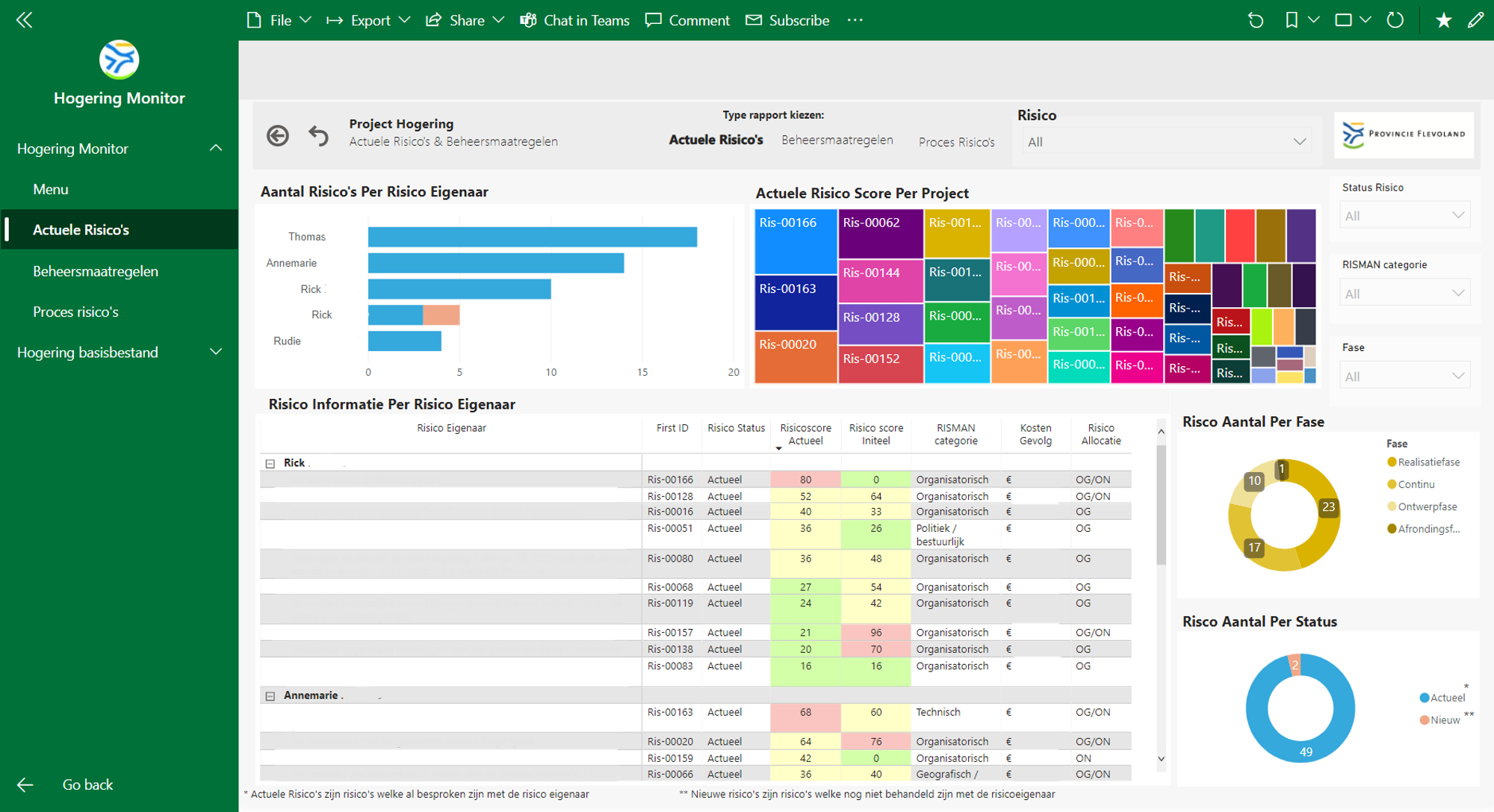Select Beheersmaatregelen in sidebar
1494x812 pixels.
96,271
